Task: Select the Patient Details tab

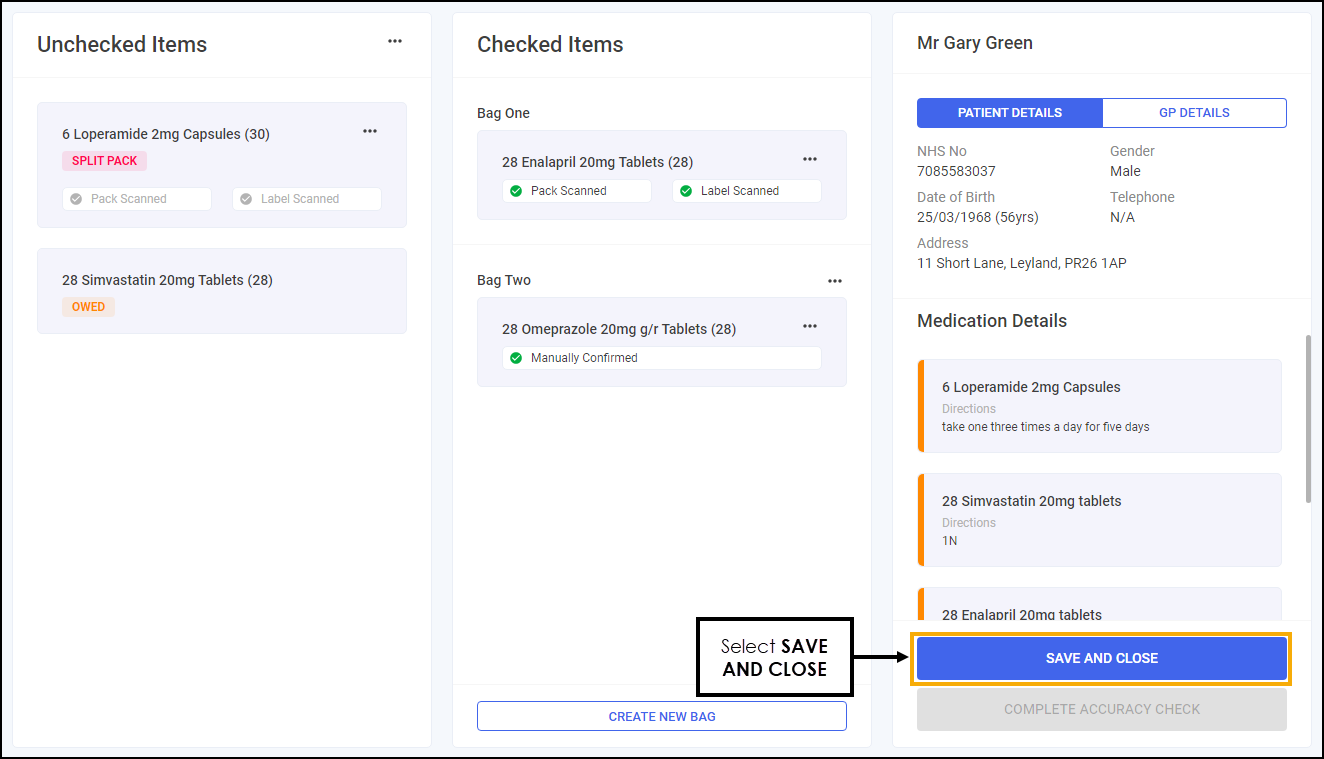Action: tap(1009, 113)
